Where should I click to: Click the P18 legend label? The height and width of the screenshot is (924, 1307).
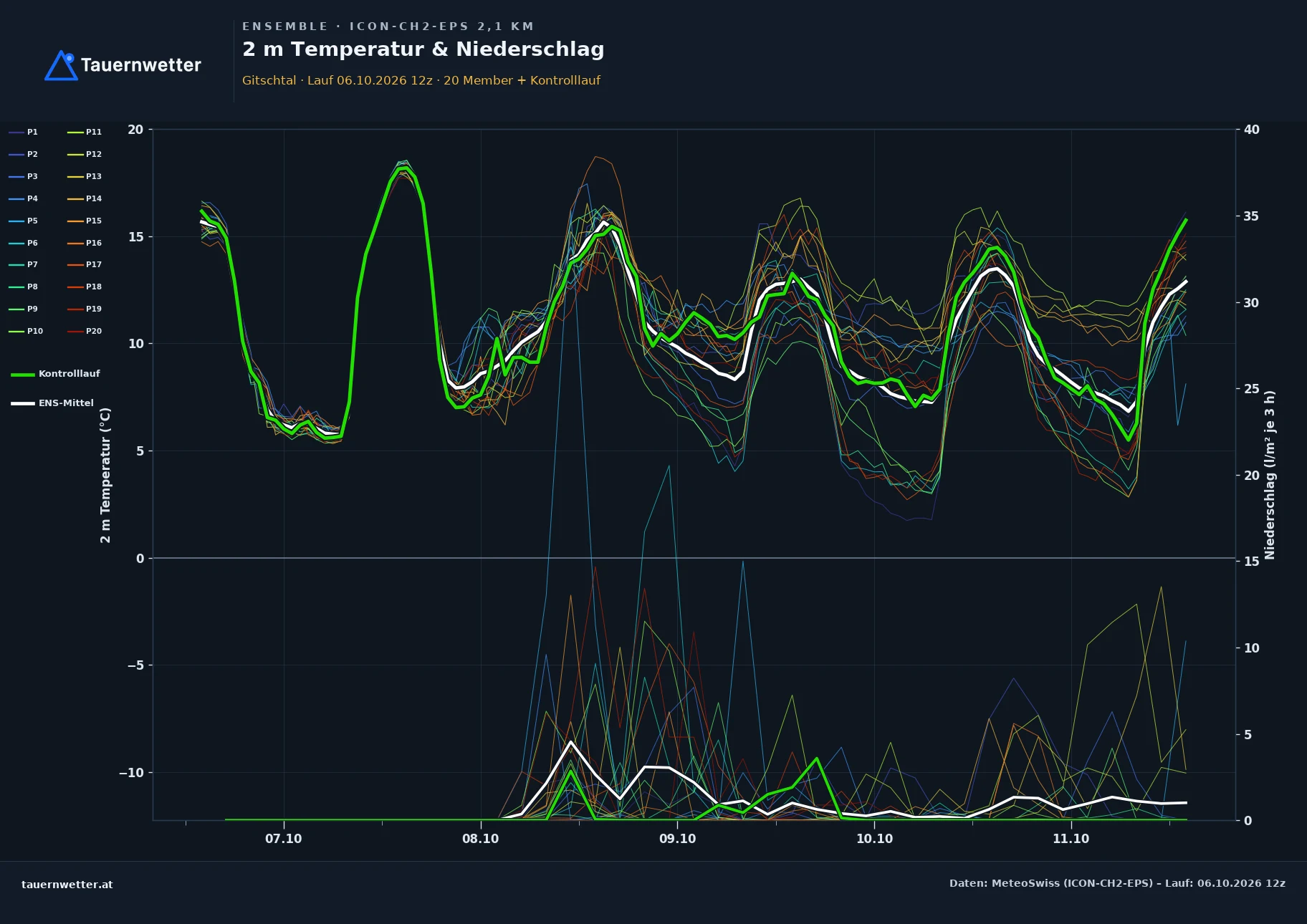click(94, 287)
